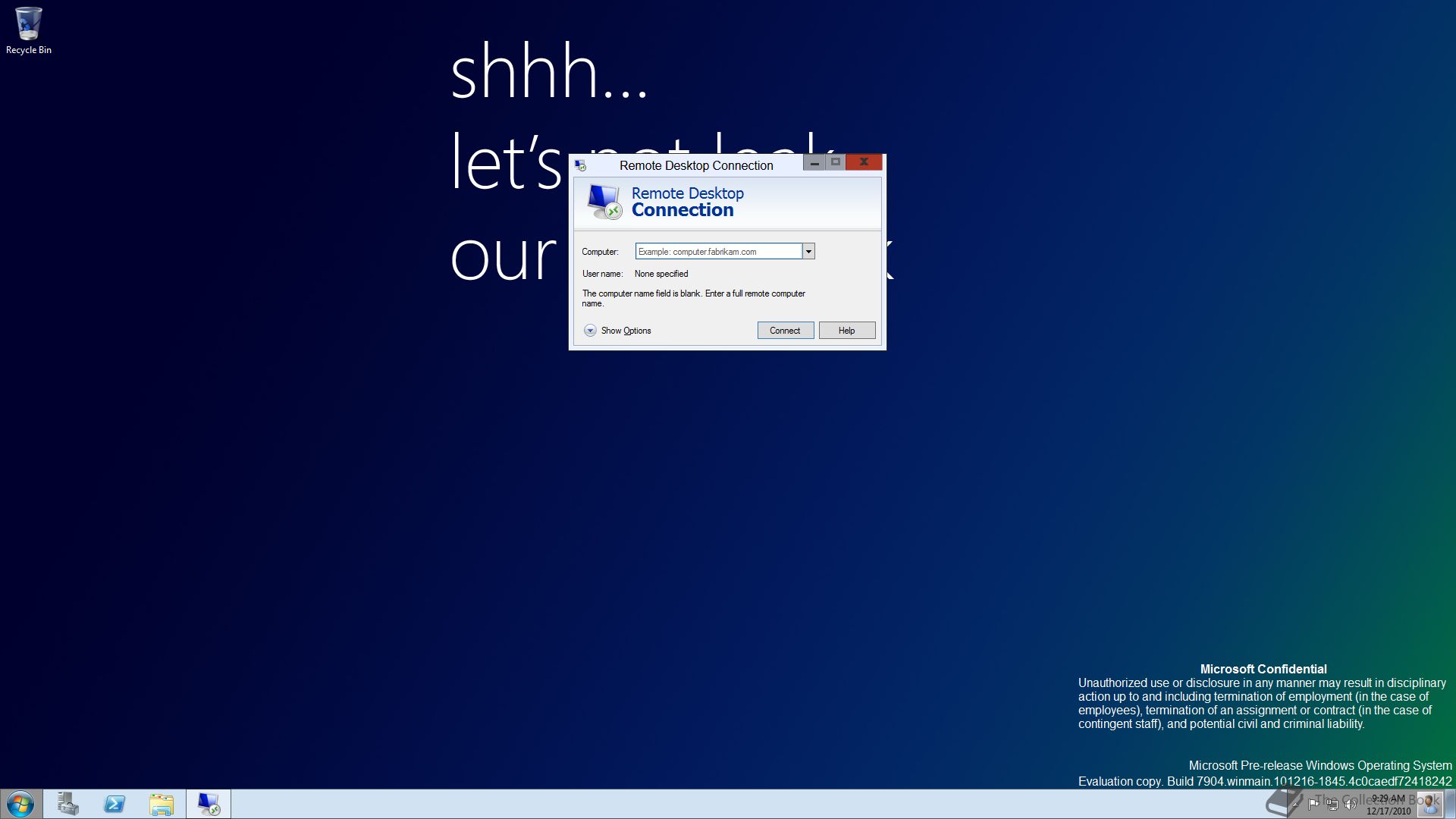The width and height of the screenshot is (1456, 819).
Task: Click the network tray icon
Action: pos(1332,805)
